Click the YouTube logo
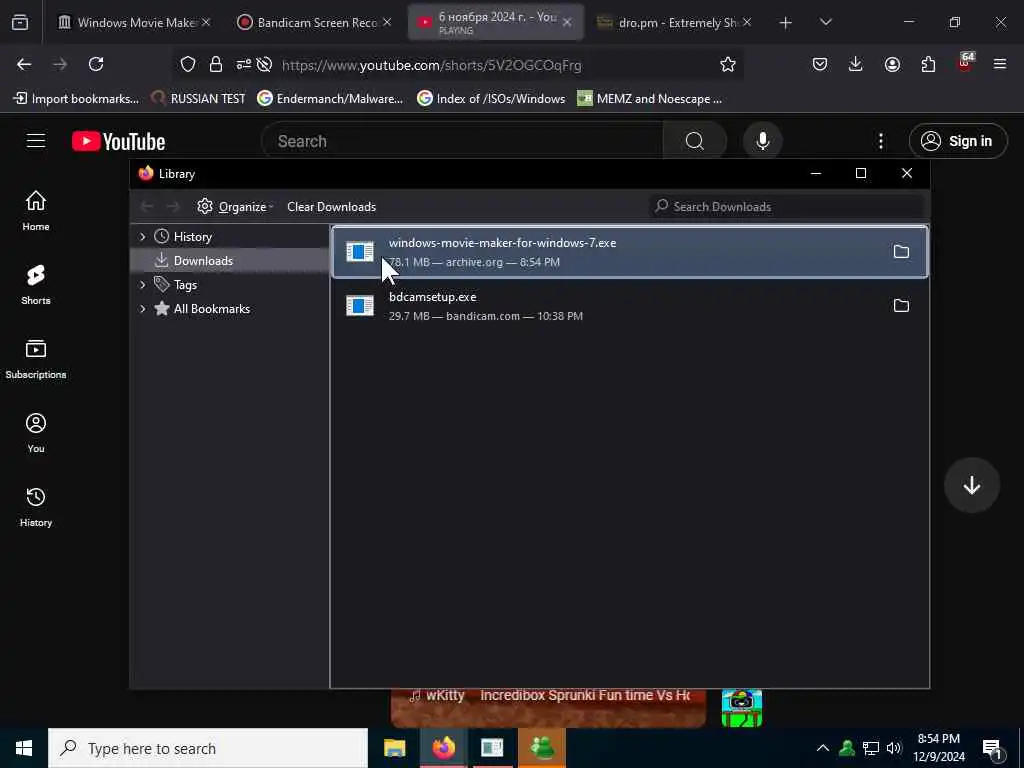 click(119, 141)
